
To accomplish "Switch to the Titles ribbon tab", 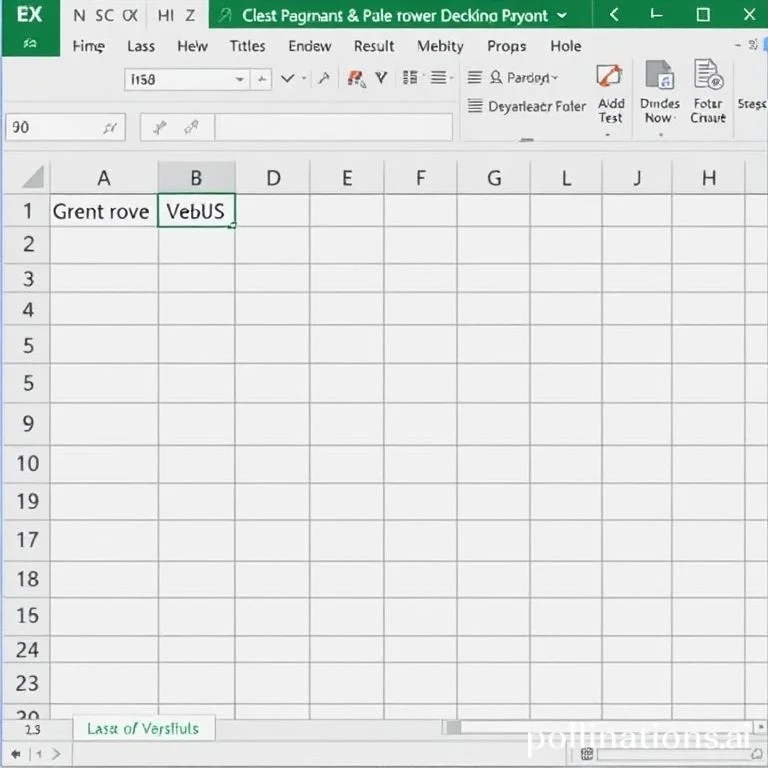I will [247, 46].
